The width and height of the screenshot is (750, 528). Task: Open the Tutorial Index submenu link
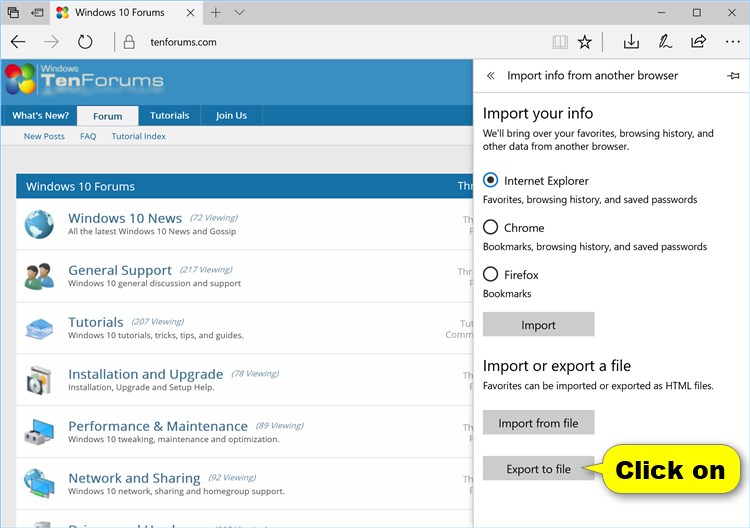tap(139, 136)
